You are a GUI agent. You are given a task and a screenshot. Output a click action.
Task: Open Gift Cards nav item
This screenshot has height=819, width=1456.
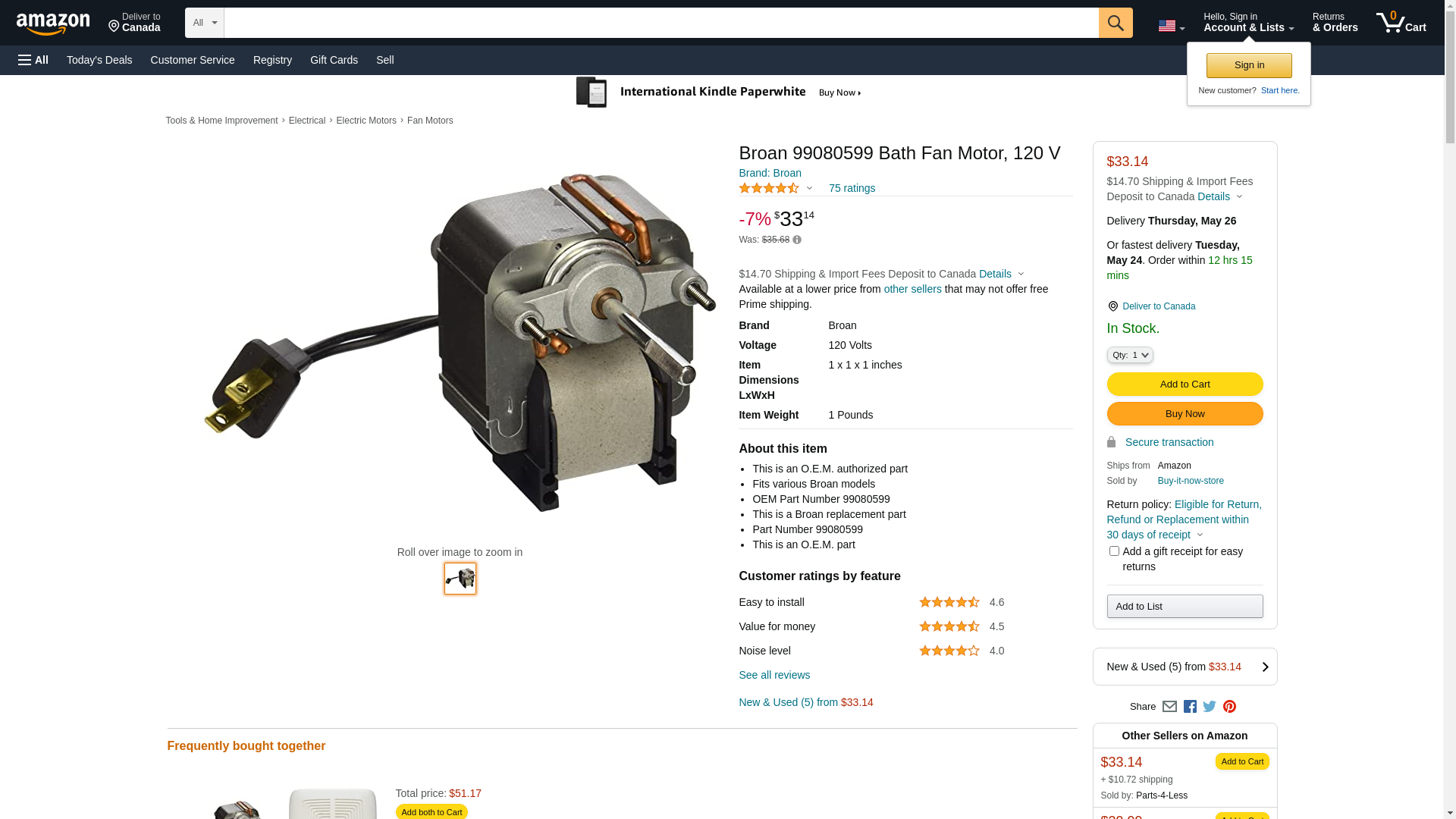(x=334, y=60)
